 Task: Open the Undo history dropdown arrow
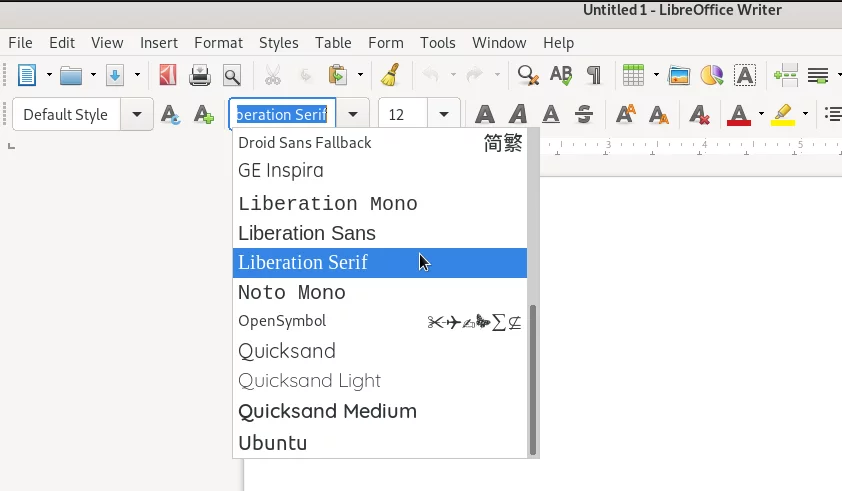453,75
